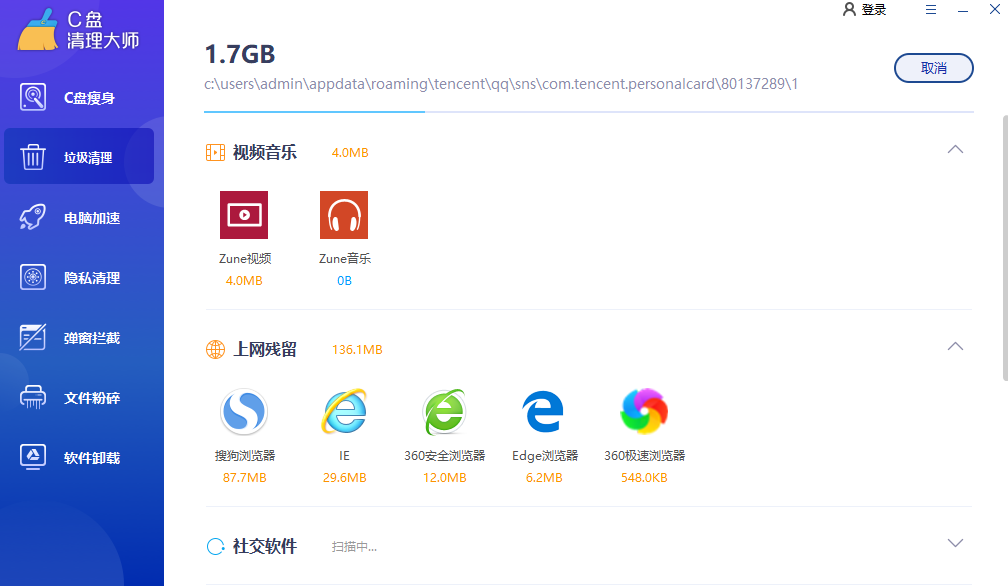Expand the 社交软件 section
The width and height of the screenshot is (1008, 586).
coord(954,542)
